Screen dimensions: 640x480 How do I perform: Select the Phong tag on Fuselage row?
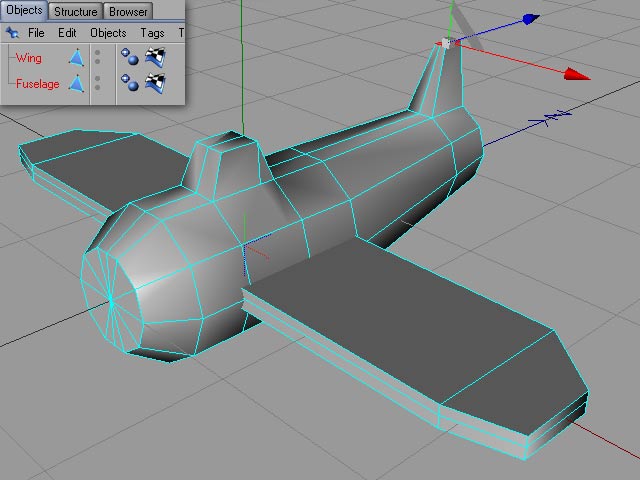(x=130, y=82)
